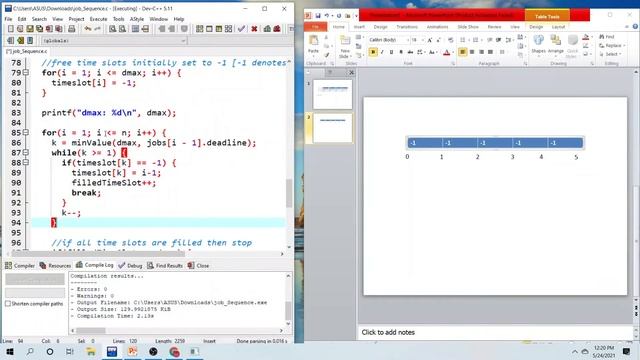Click Print icon in Dev-C++ toolbar
Viewport: 640px width, 360px height.
[71, 29]
